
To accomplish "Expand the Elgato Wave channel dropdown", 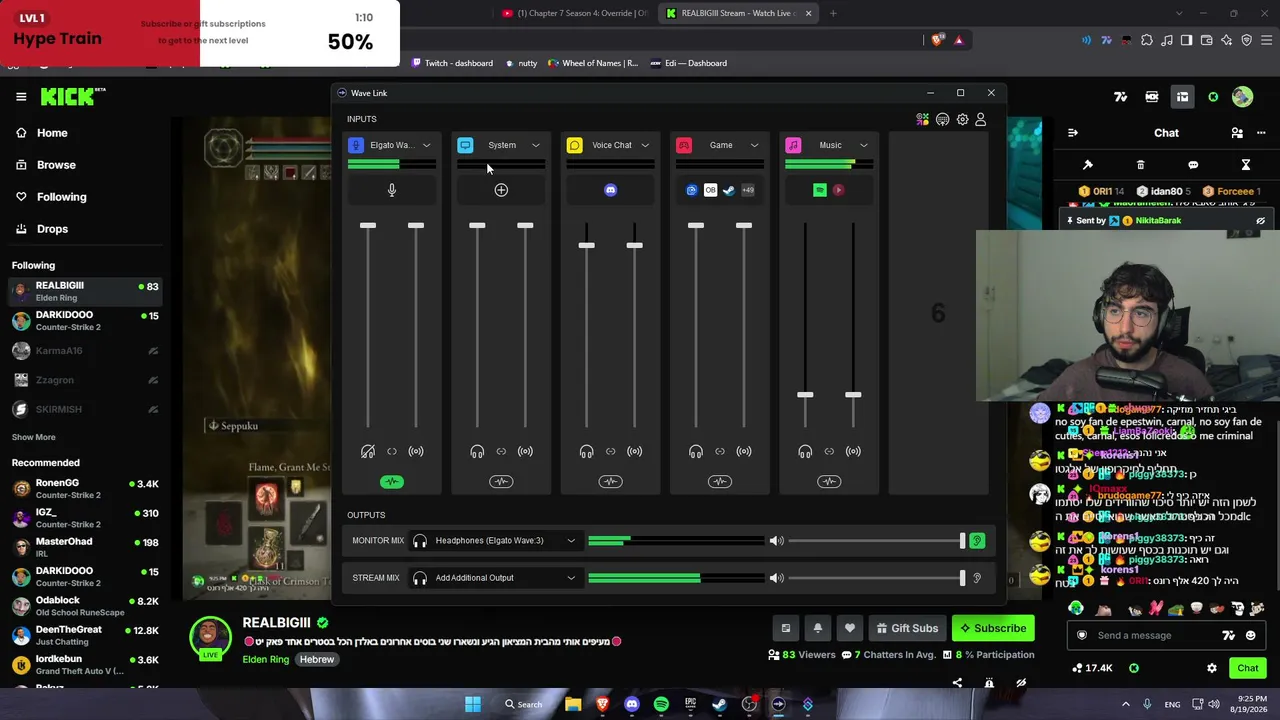I will [x=427, y=146].
